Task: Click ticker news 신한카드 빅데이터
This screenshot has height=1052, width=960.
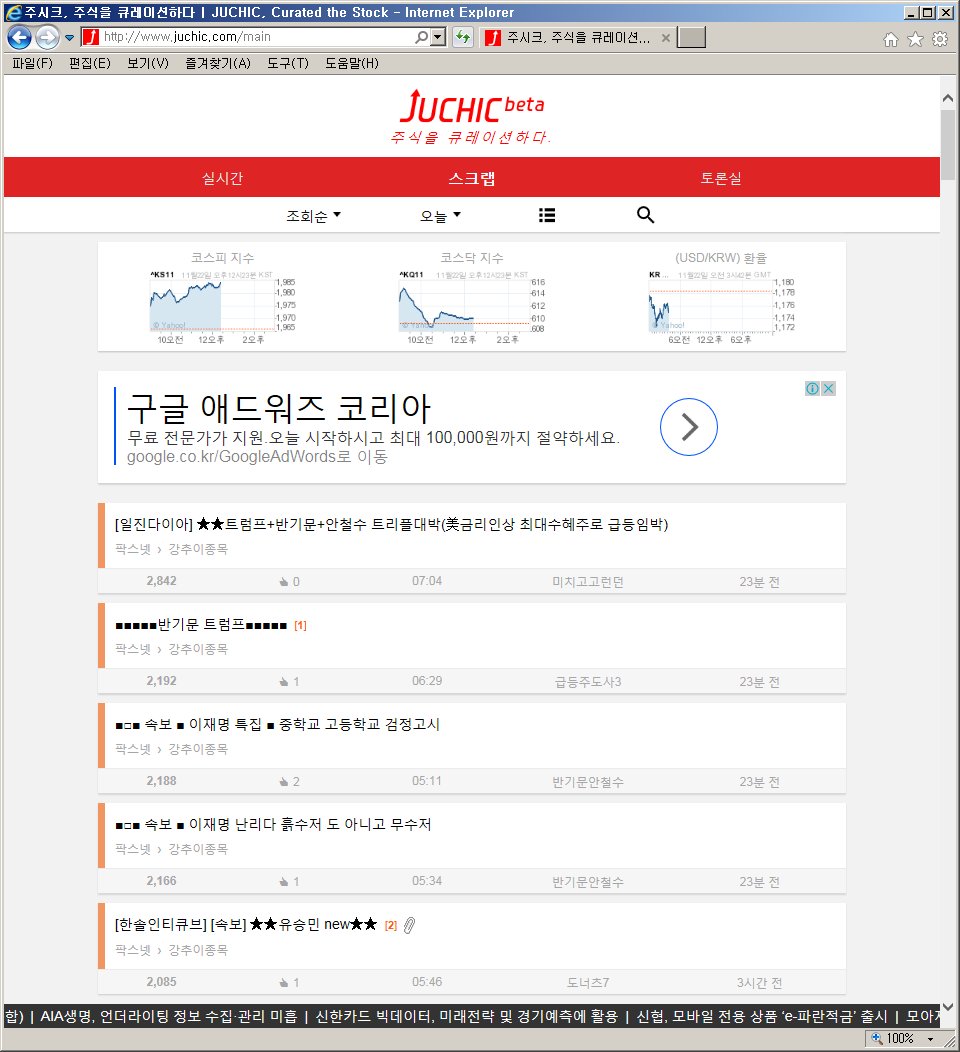Action: pos(466,1016)
